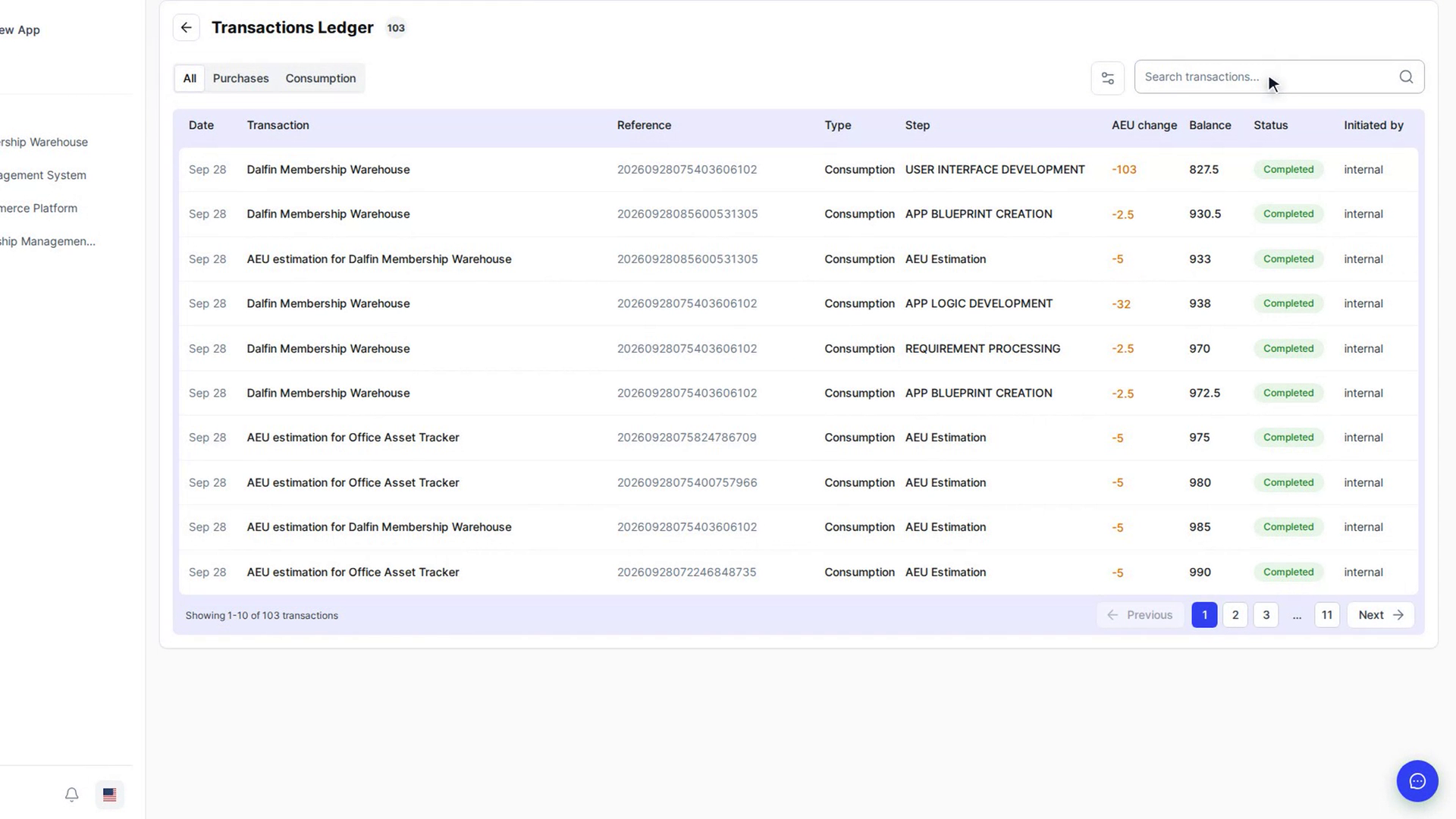Click reference 20260928075824786709
This screenshot has width=1456, height=819.
pyautogui.click(x=686, y=438)
